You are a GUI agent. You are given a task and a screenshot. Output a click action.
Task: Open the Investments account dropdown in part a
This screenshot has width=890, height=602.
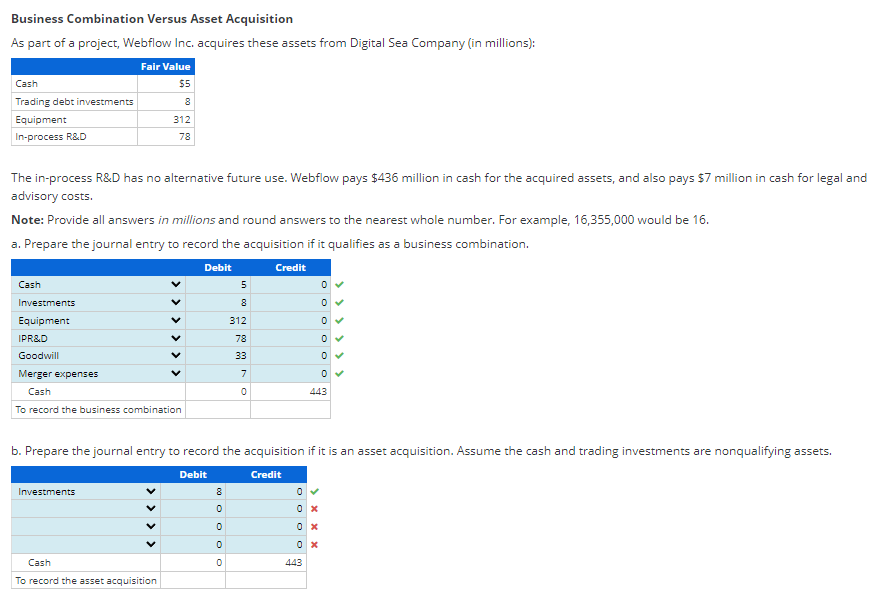pyautogui.click(x=98, y=302)
